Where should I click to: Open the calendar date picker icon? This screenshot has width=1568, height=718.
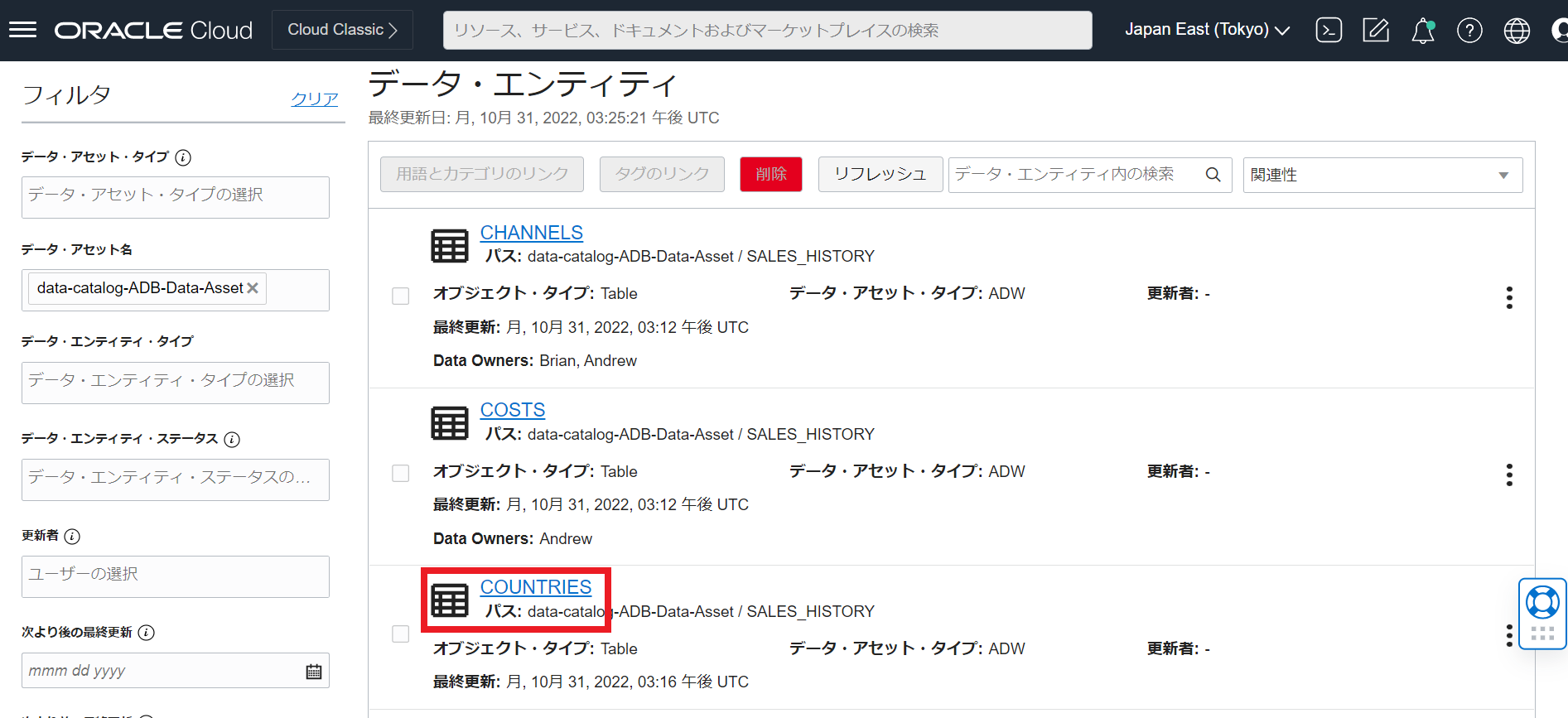click(314, 672)
